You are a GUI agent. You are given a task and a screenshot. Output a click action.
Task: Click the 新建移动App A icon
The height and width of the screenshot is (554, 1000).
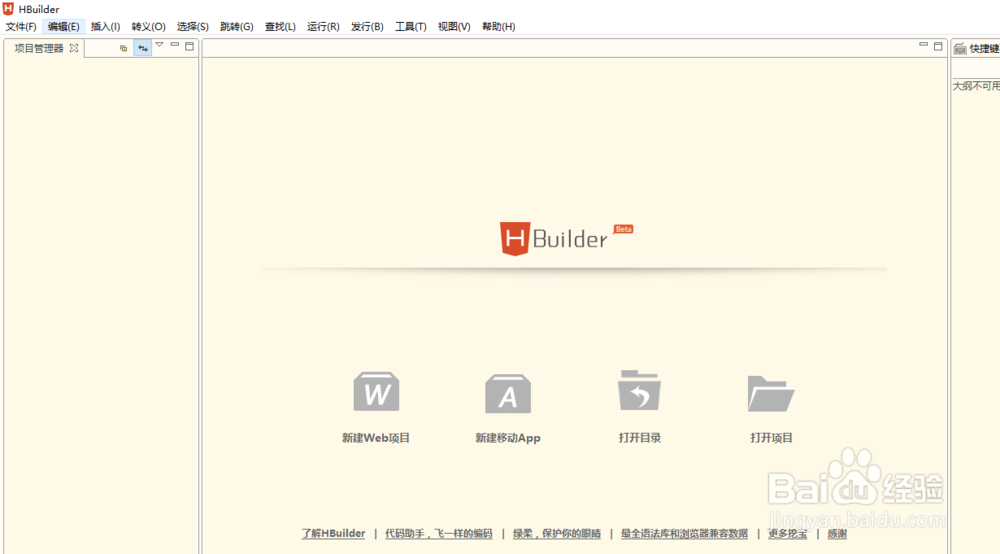(x=508, y=393)
